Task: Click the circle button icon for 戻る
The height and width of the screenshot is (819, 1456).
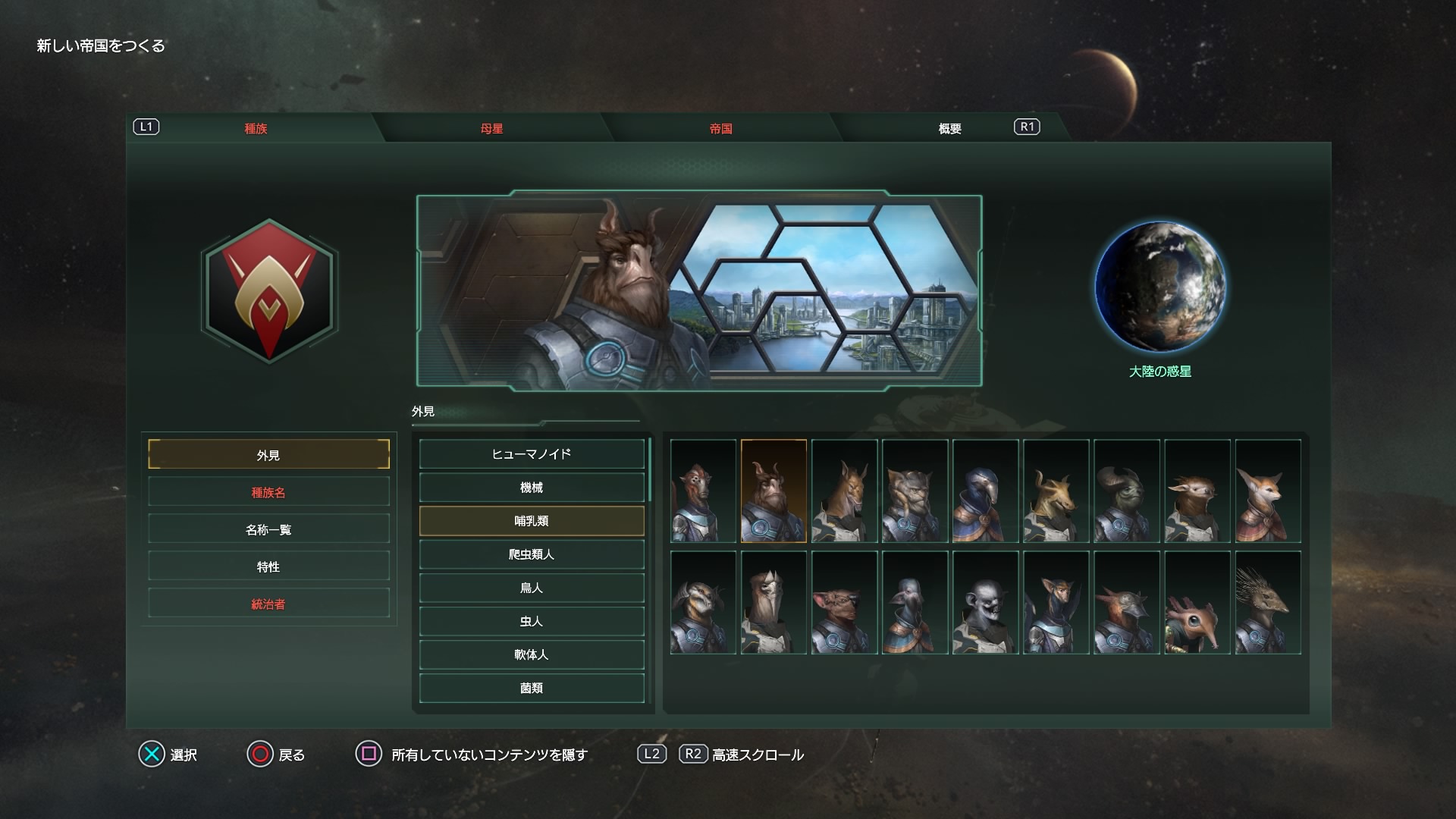Action: pyautogui.click(x=260, y=754)
